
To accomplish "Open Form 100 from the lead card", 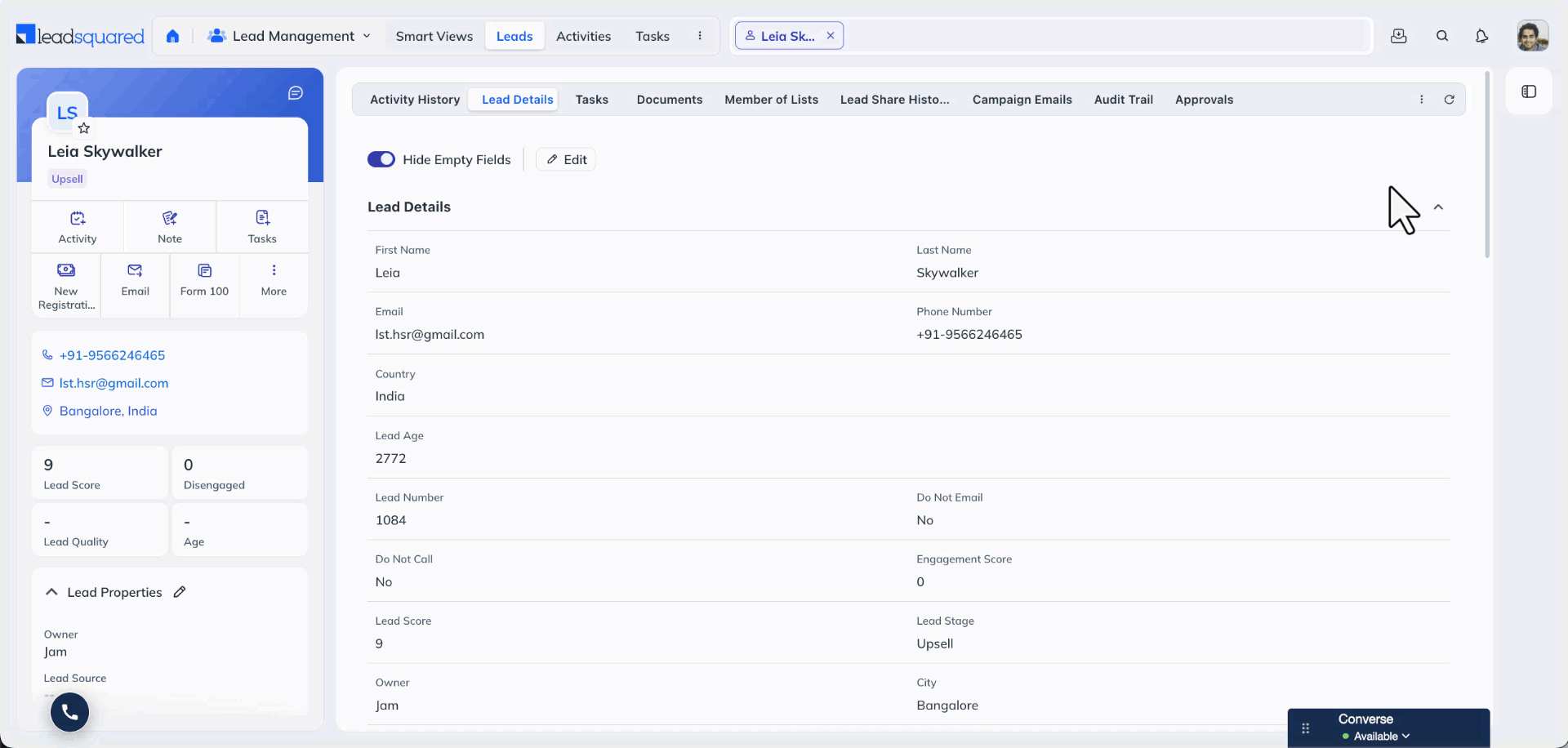I will (204, 285).
